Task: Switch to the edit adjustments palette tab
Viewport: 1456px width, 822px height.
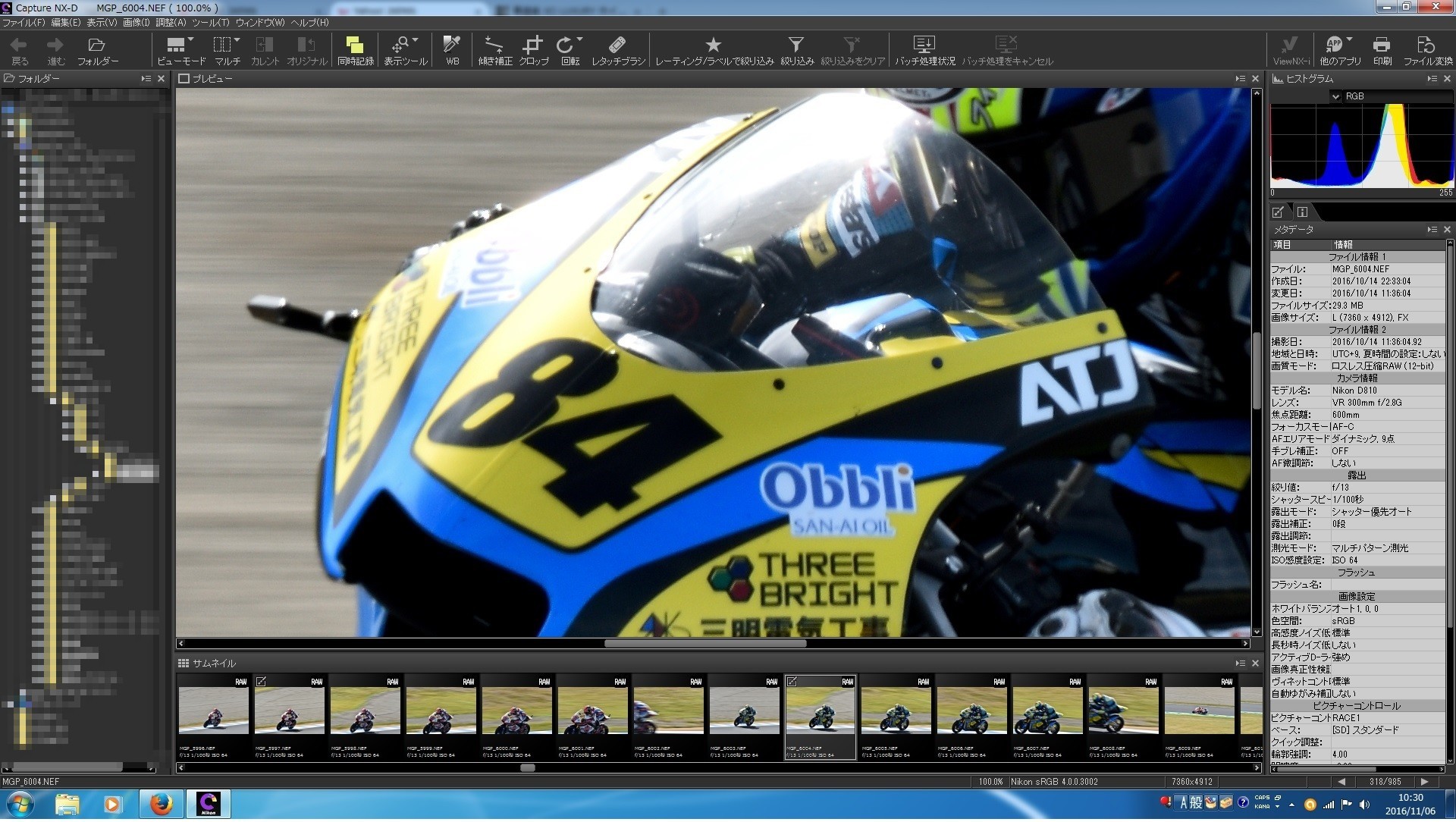Action: (1279, 212)
